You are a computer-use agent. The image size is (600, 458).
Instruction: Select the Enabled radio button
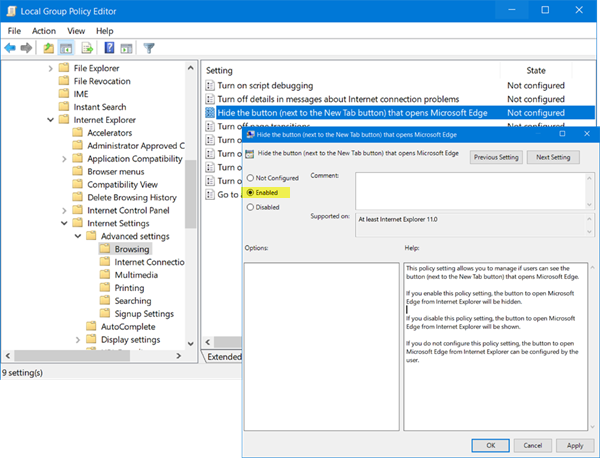(250, 192)
